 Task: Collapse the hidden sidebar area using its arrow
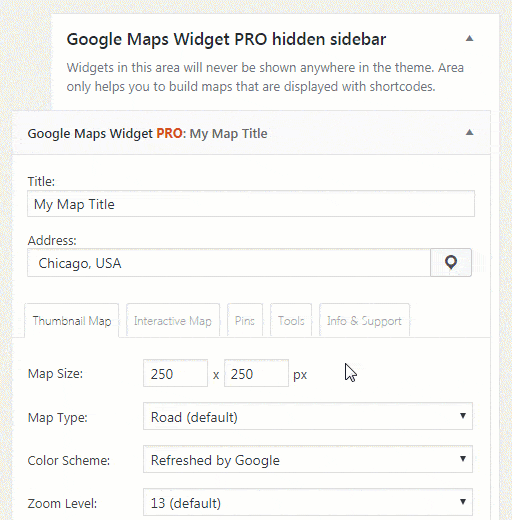click(x=469, y=38)
